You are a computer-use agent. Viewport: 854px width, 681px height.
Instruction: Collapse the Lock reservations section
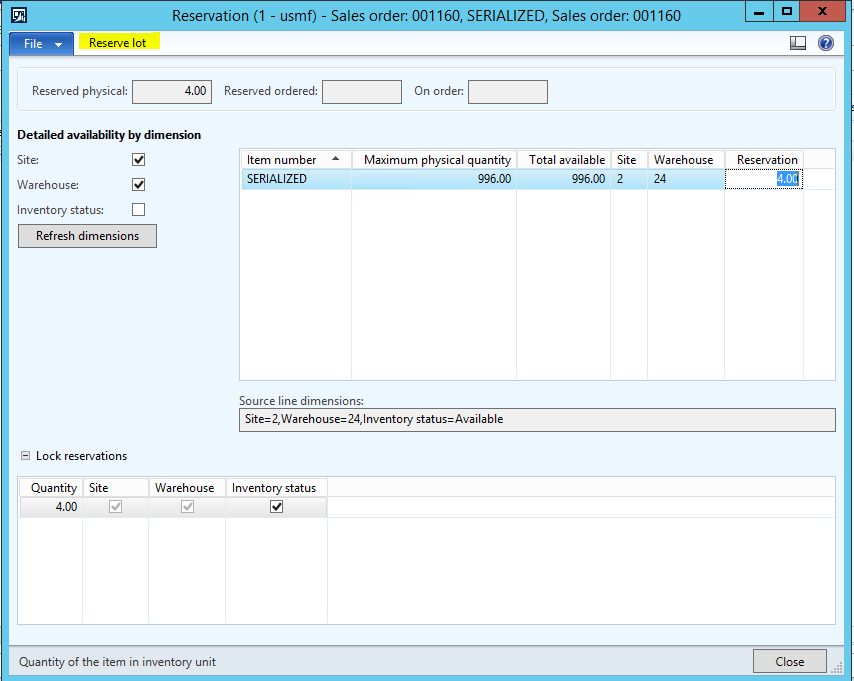(25, 456)
